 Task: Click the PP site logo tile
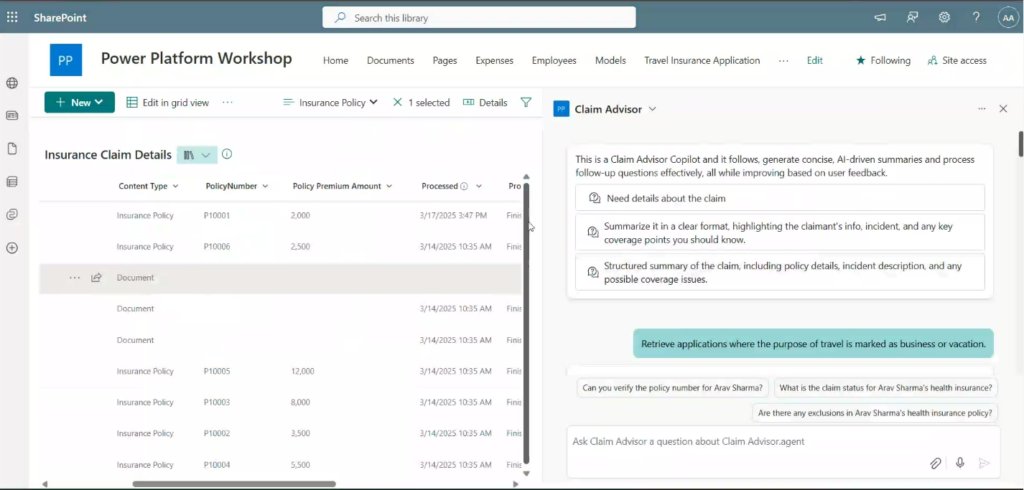click(66, 60)
